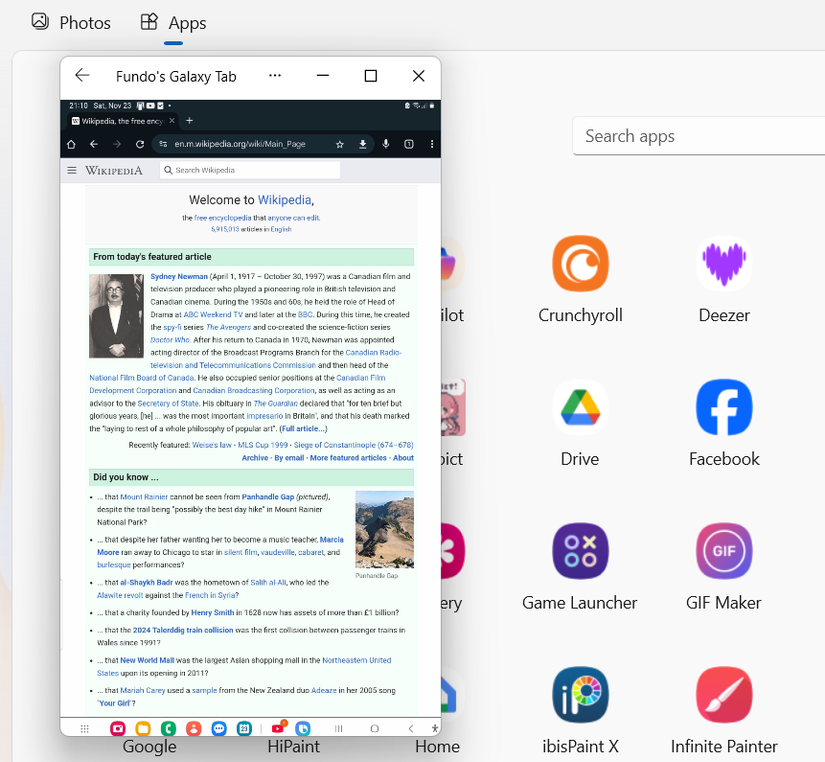Open Facebook from the apps grid
This screenshot has width=825, height=762.
point(723,407)
